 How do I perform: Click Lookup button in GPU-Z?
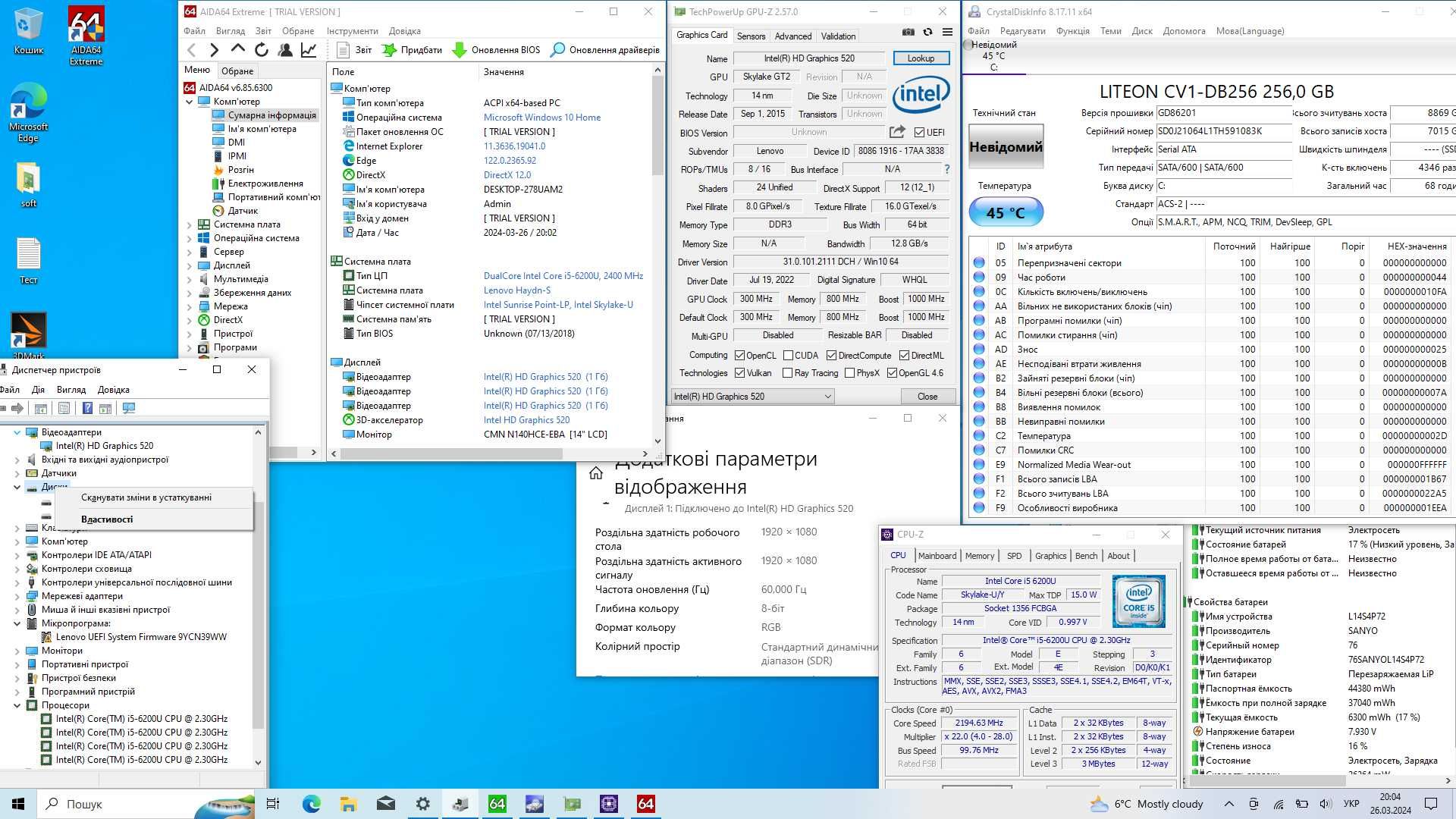(x=921, y=58)
